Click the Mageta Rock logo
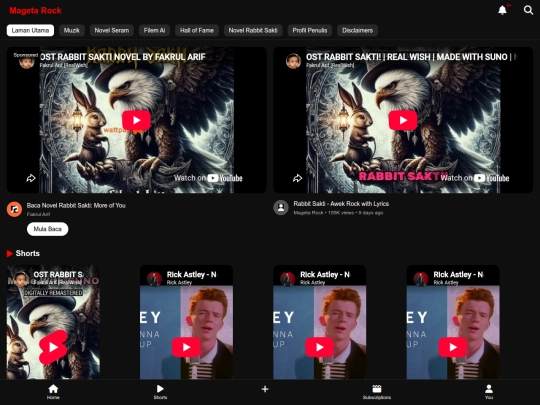The height and width of the screenshot is (405, 540). [x=35, y=11]
